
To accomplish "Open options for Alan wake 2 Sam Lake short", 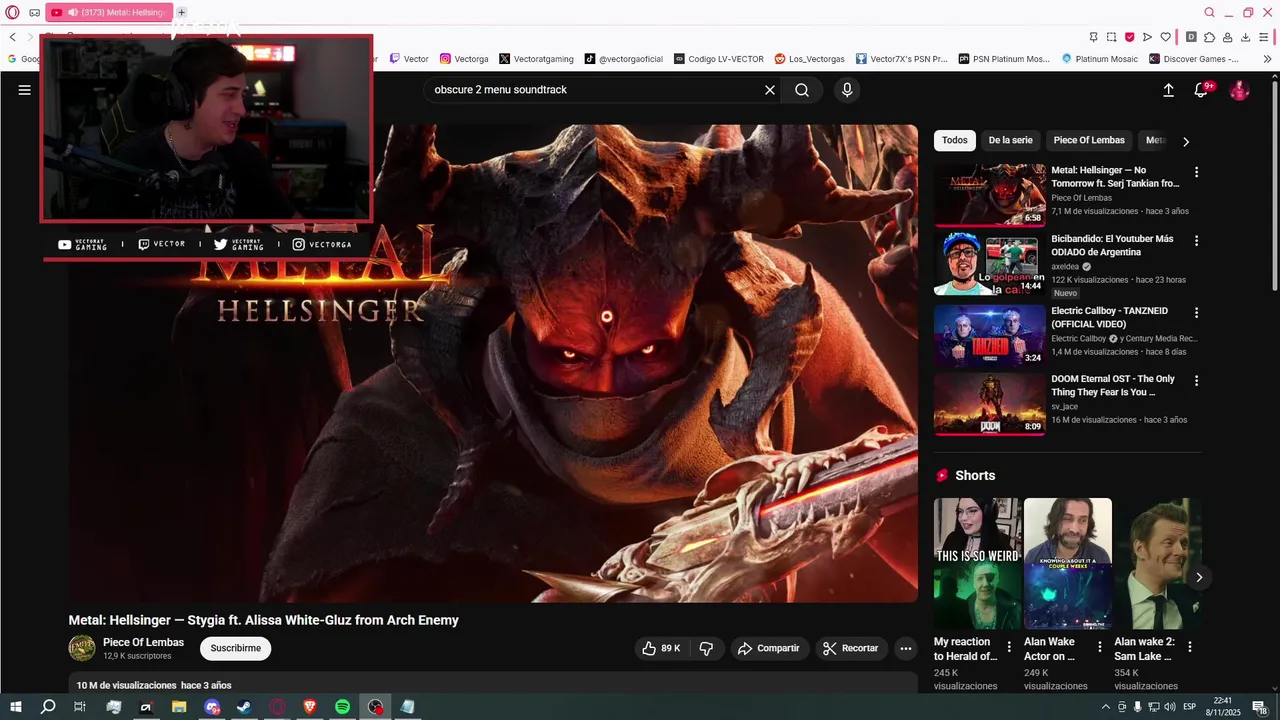I will tap(1190, 647).
